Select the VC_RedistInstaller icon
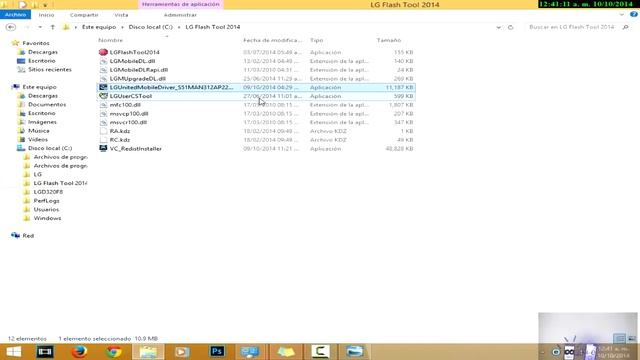The height and width of the screenshot is (360, 640). coord(103,149)
